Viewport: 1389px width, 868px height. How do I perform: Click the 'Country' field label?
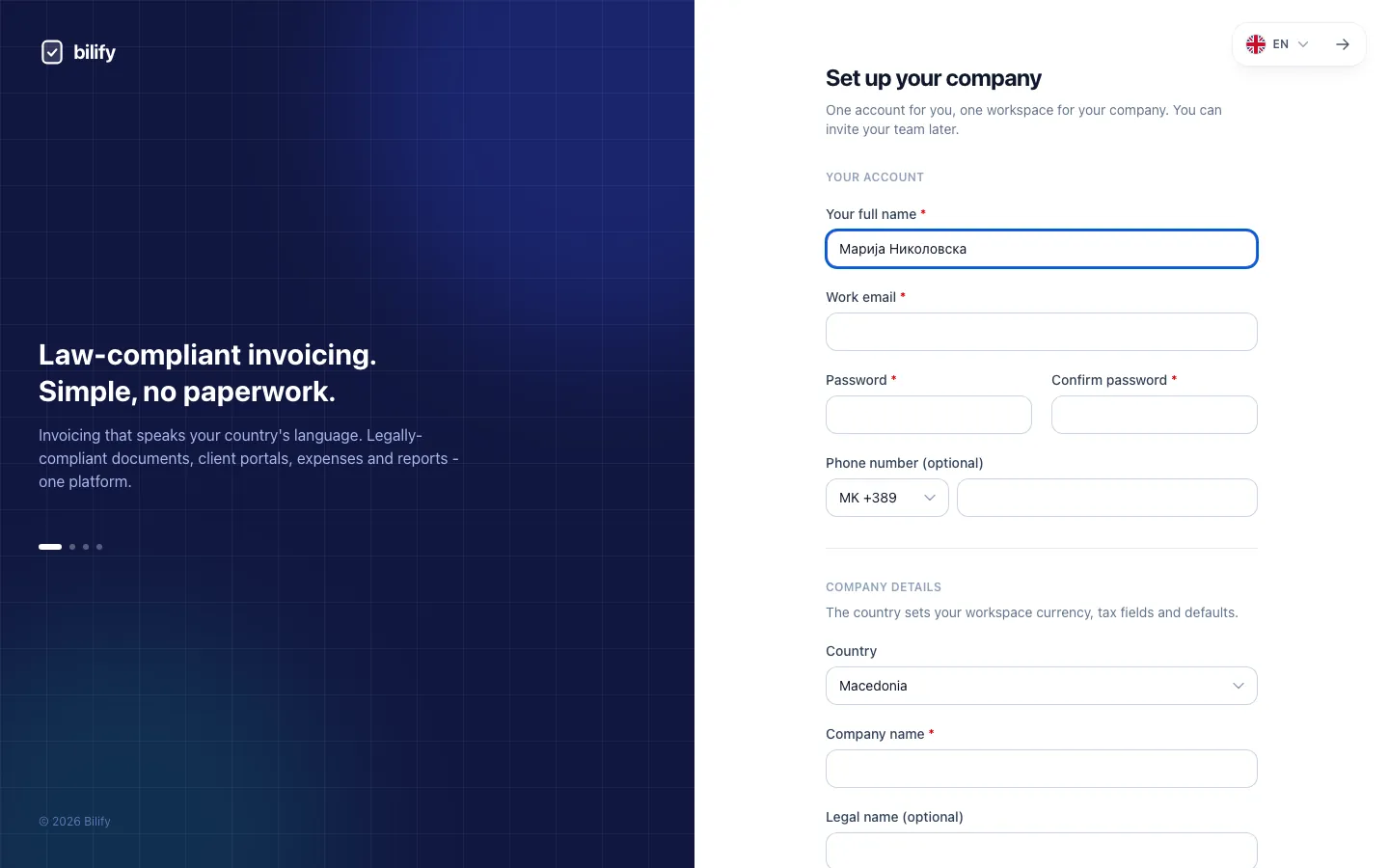click(x=852, y=651)
